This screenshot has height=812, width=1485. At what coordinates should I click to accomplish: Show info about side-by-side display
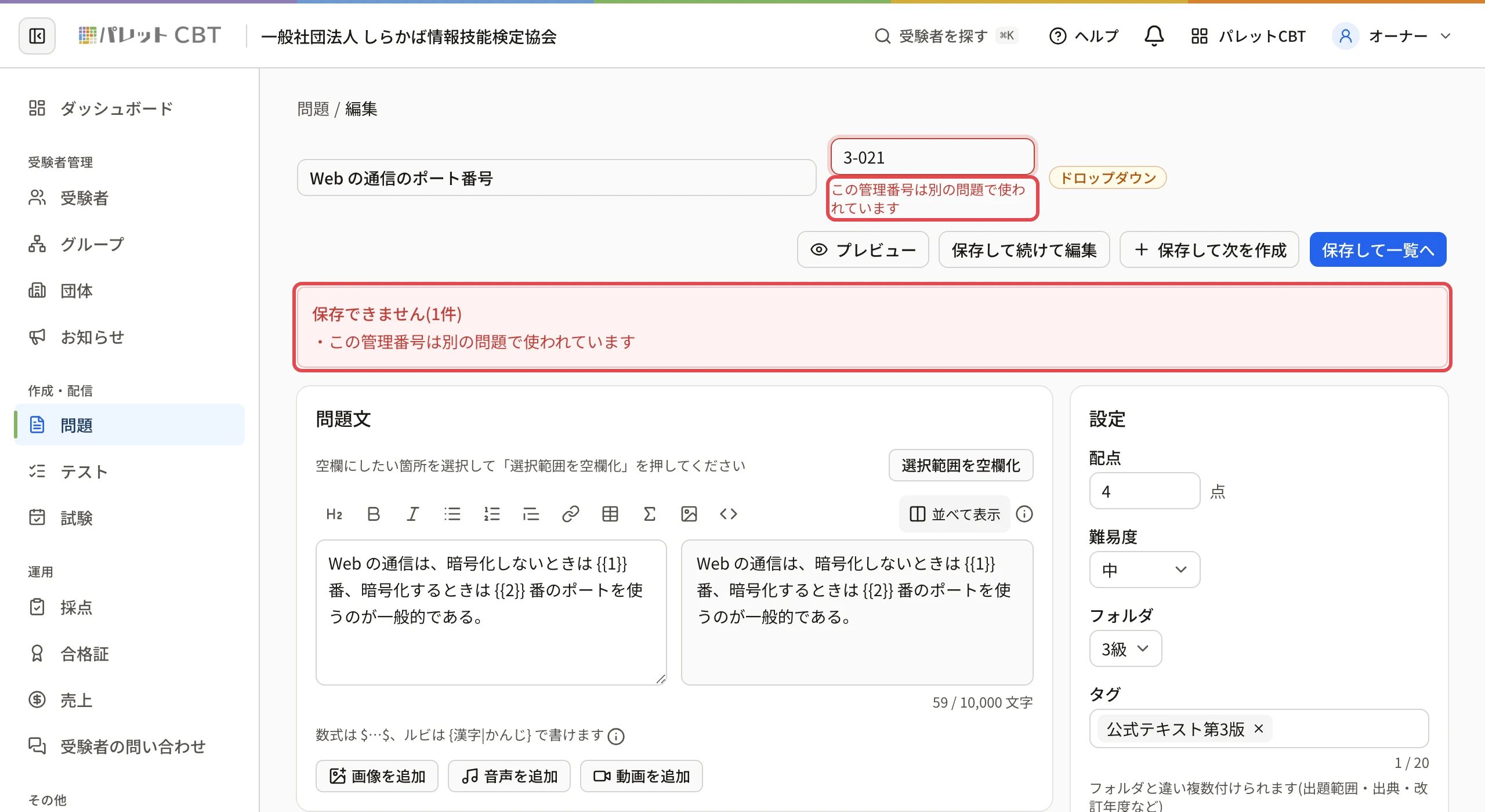click(x=1024, y=514)
